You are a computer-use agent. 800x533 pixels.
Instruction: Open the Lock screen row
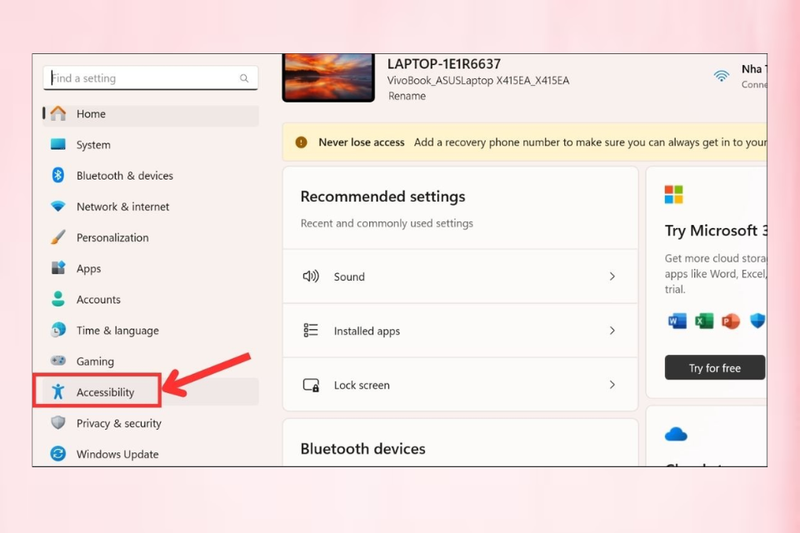click(460, 385)
